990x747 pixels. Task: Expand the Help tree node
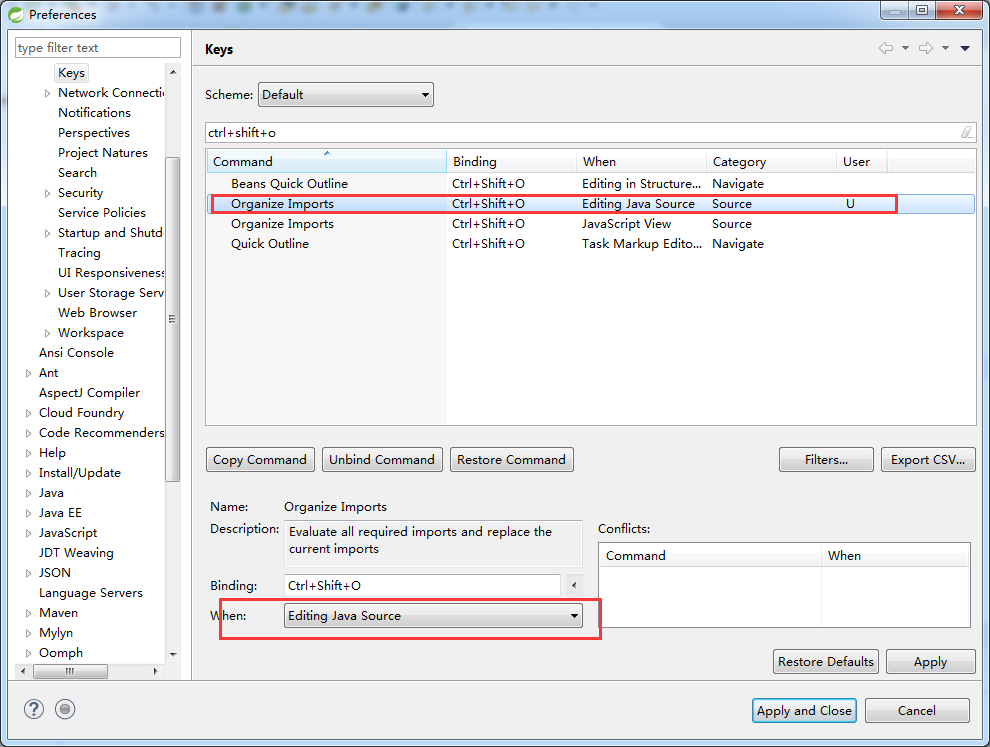click(28, 453)
